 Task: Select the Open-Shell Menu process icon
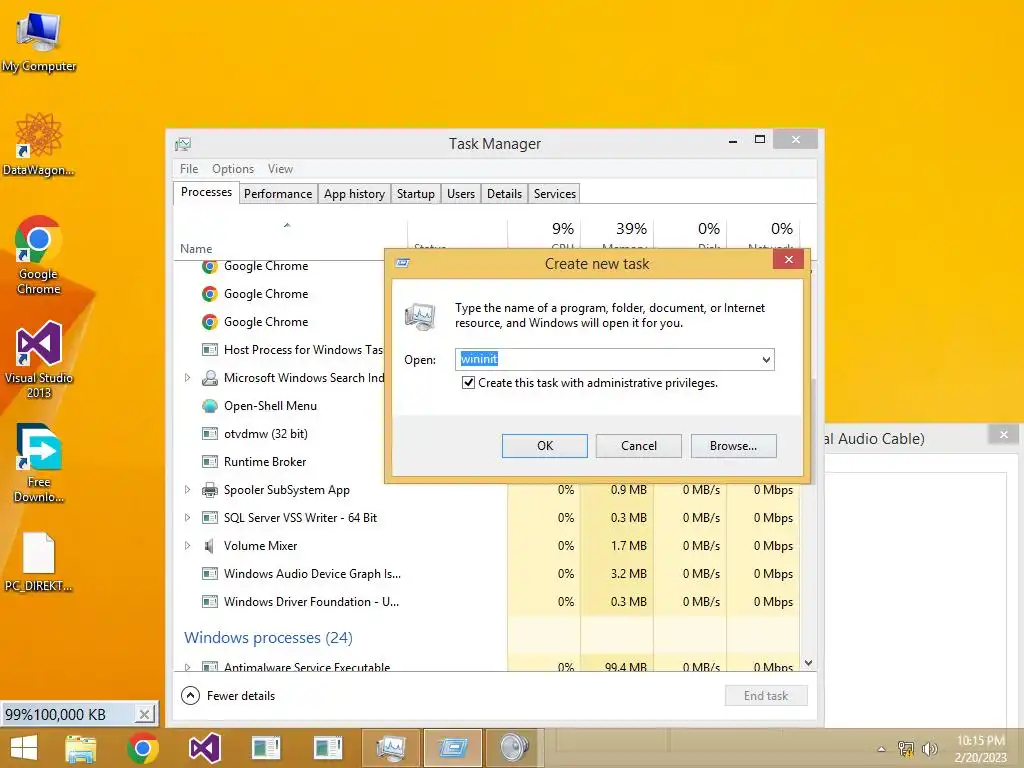tap(210, 406)
